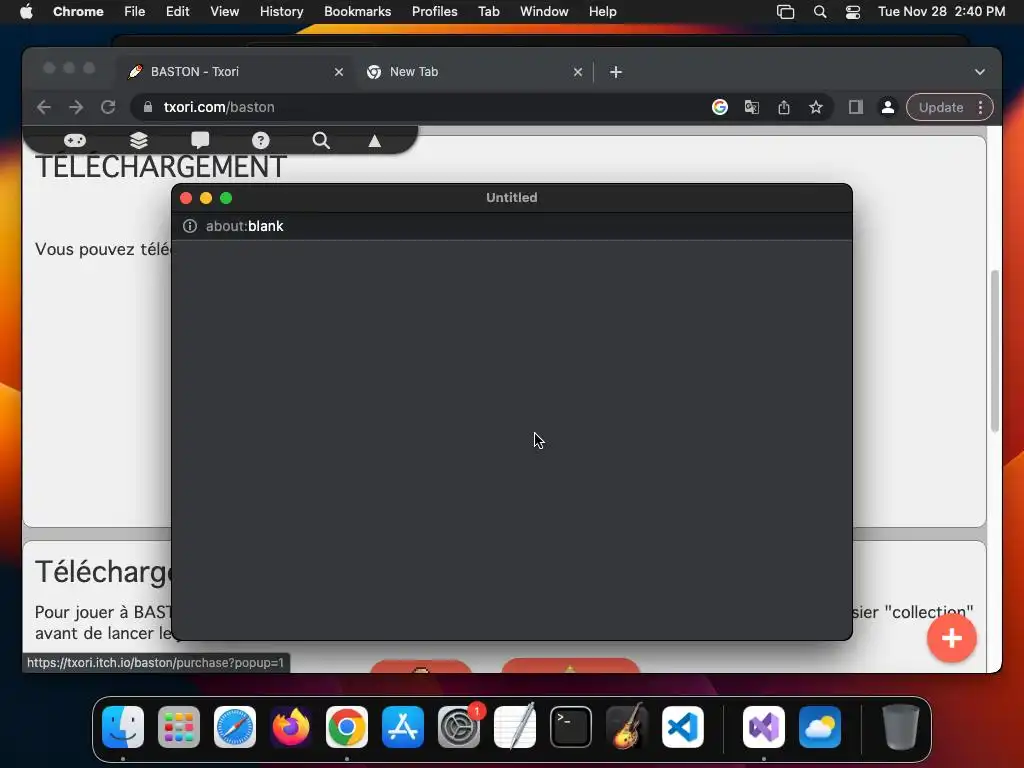Open a new tab with plus button
1024x768 pixels.
tap(616, 72)
